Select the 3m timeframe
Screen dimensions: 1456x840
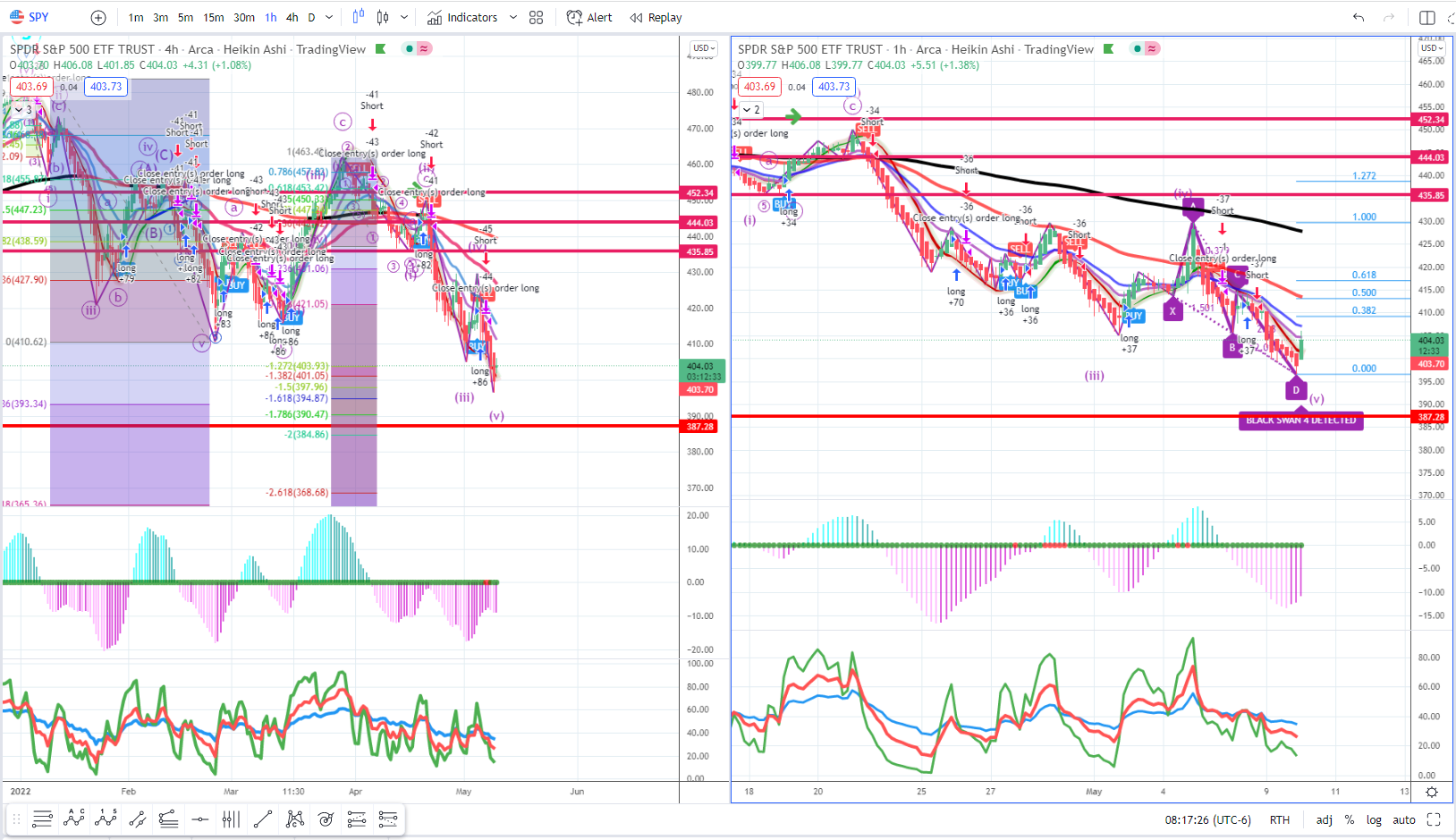(x=160, y=18)
